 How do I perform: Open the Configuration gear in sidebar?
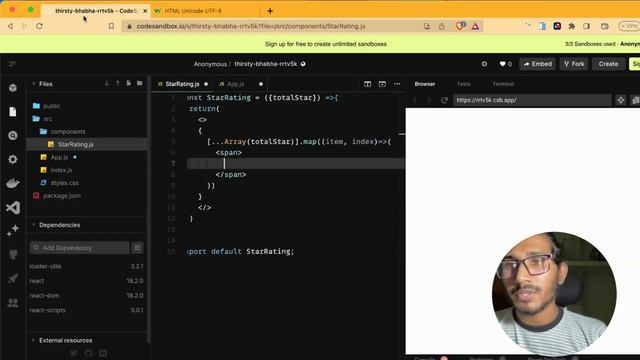pos(13,159)
